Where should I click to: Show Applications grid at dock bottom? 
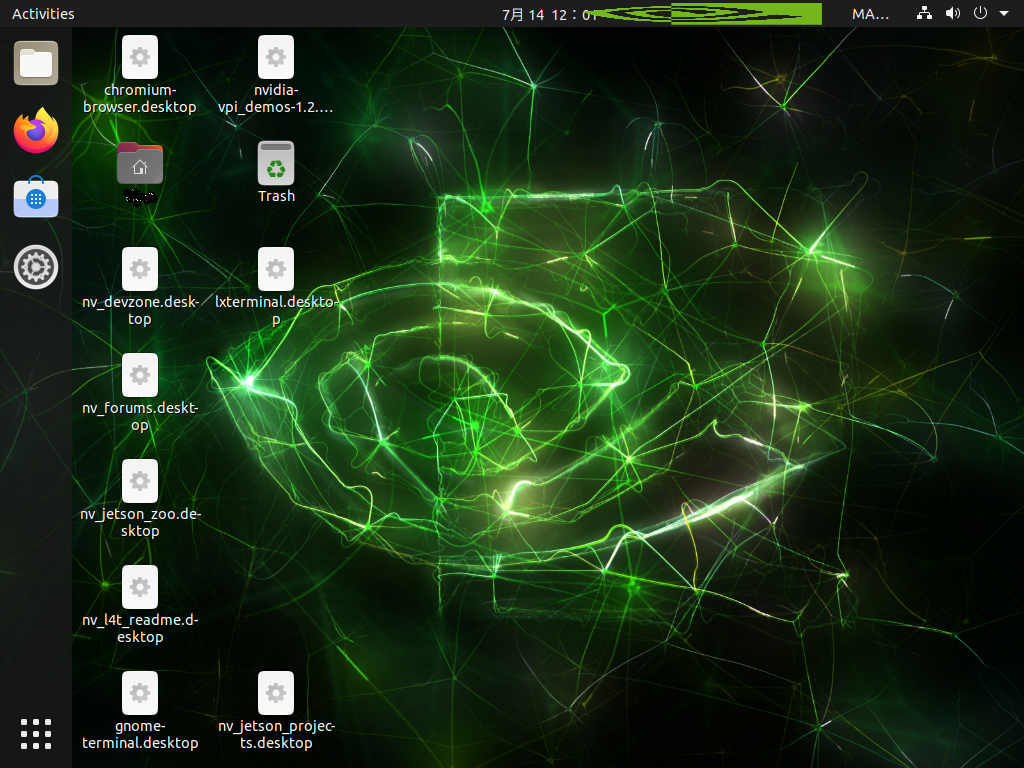click(x=36, y=734)
